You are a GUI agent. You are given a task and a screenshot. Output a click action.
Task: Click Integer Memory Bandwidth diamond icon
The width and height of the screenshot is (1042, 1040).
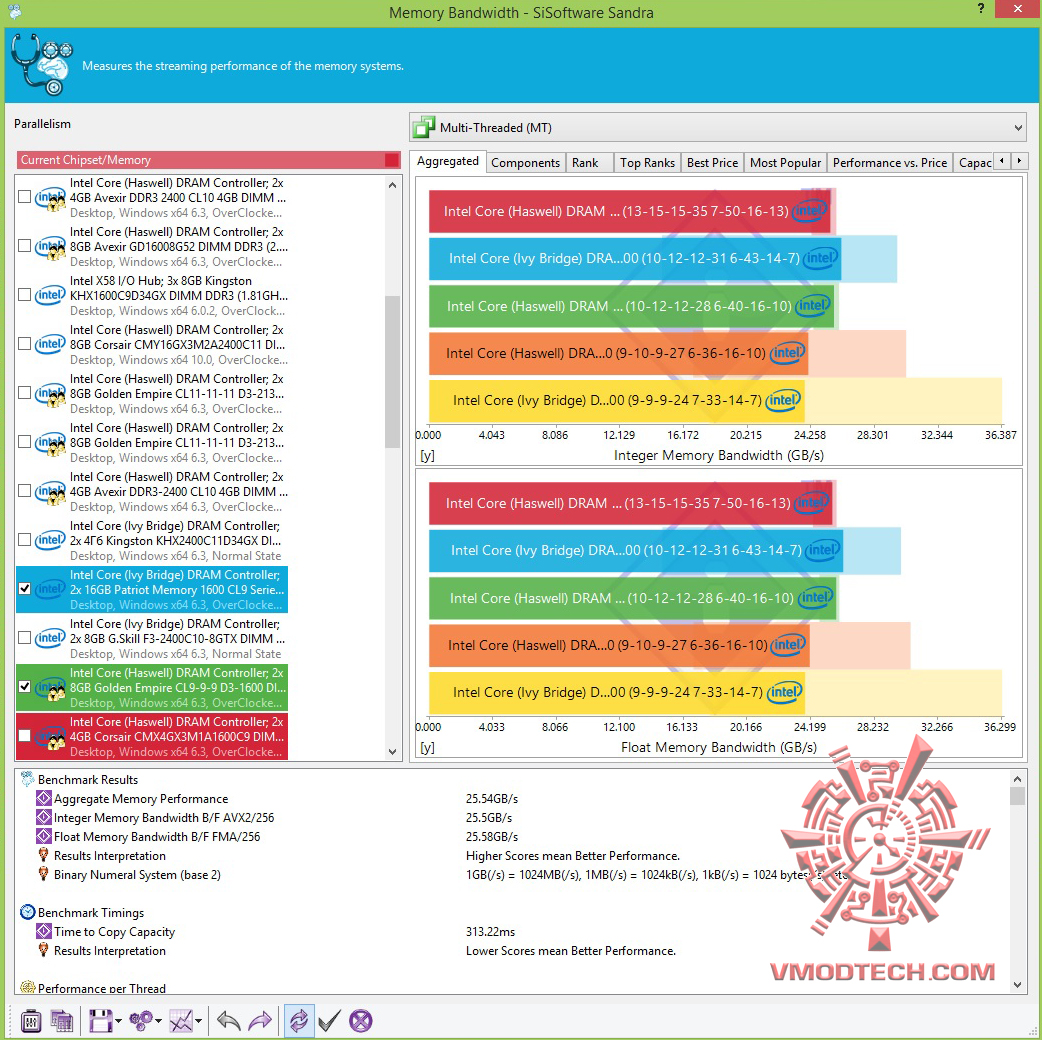point(44,817)
